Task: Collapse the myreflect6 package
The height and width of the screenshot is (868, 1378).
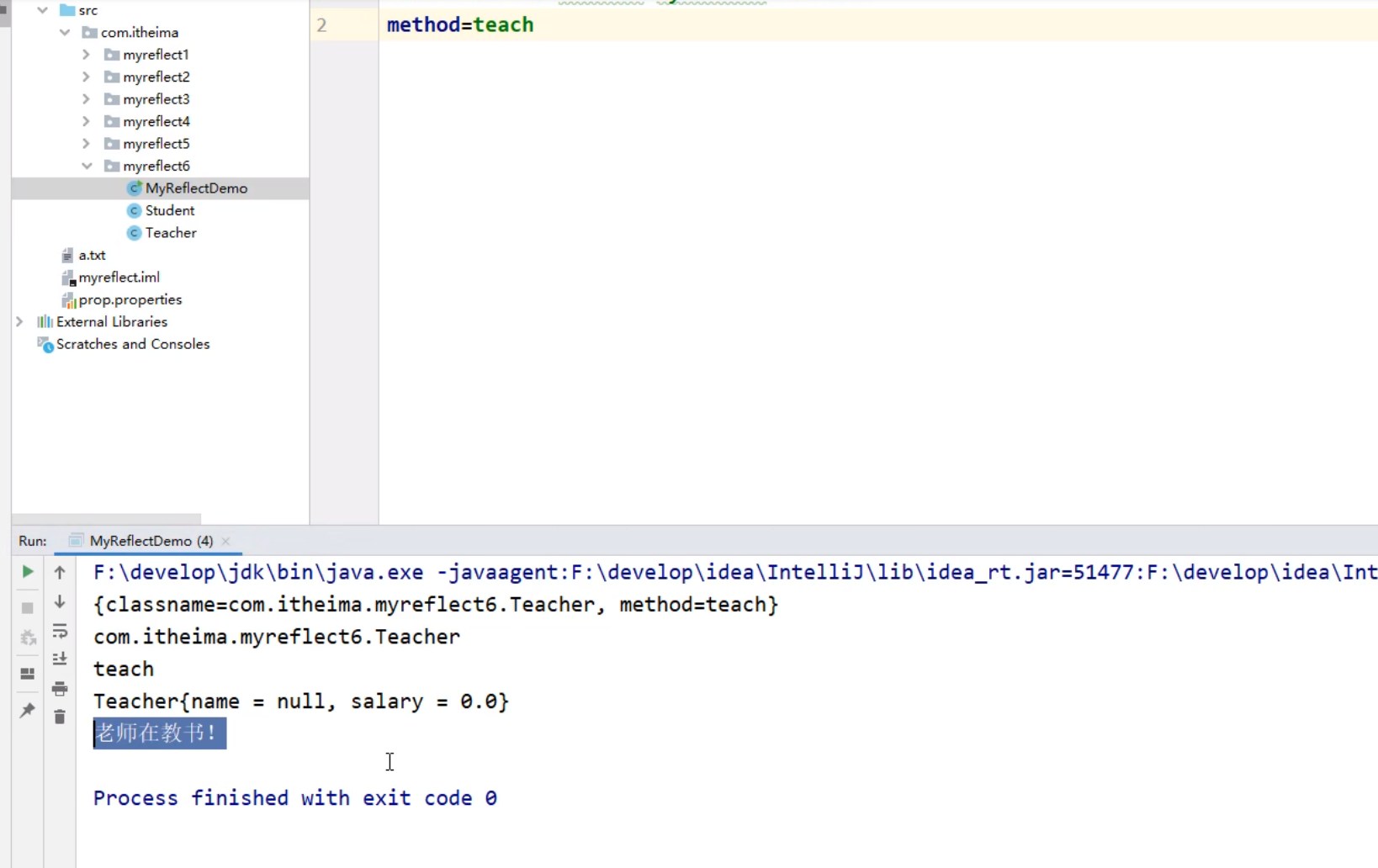Action: pyautogui.click(x=87, y=166)
